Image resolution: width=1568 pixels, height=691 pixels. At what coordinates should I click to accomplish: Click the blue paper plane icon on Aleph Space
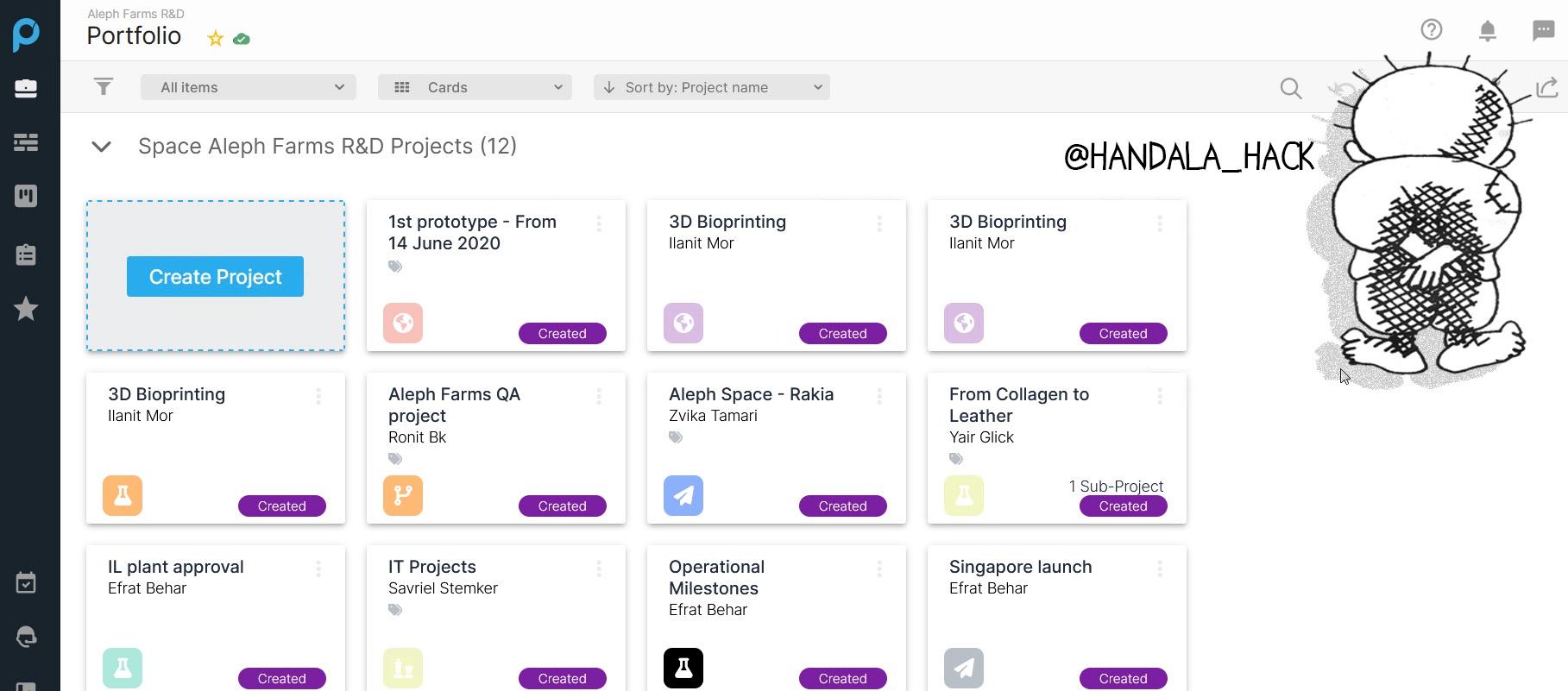pyautogui.click(x=683, y=495)
